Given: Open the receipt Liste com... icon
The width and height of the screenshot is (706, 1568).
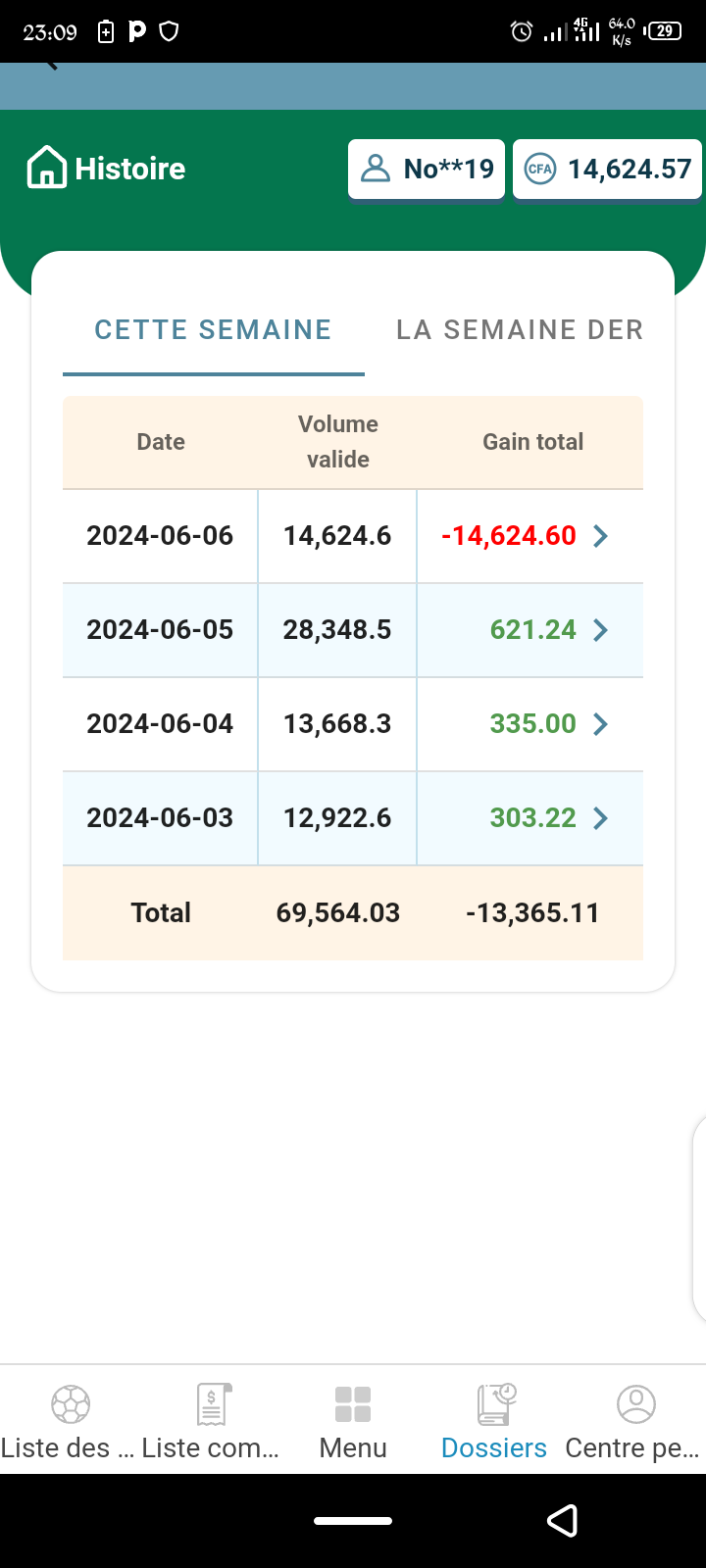Looking at the screenshot, I should 212,1404.
